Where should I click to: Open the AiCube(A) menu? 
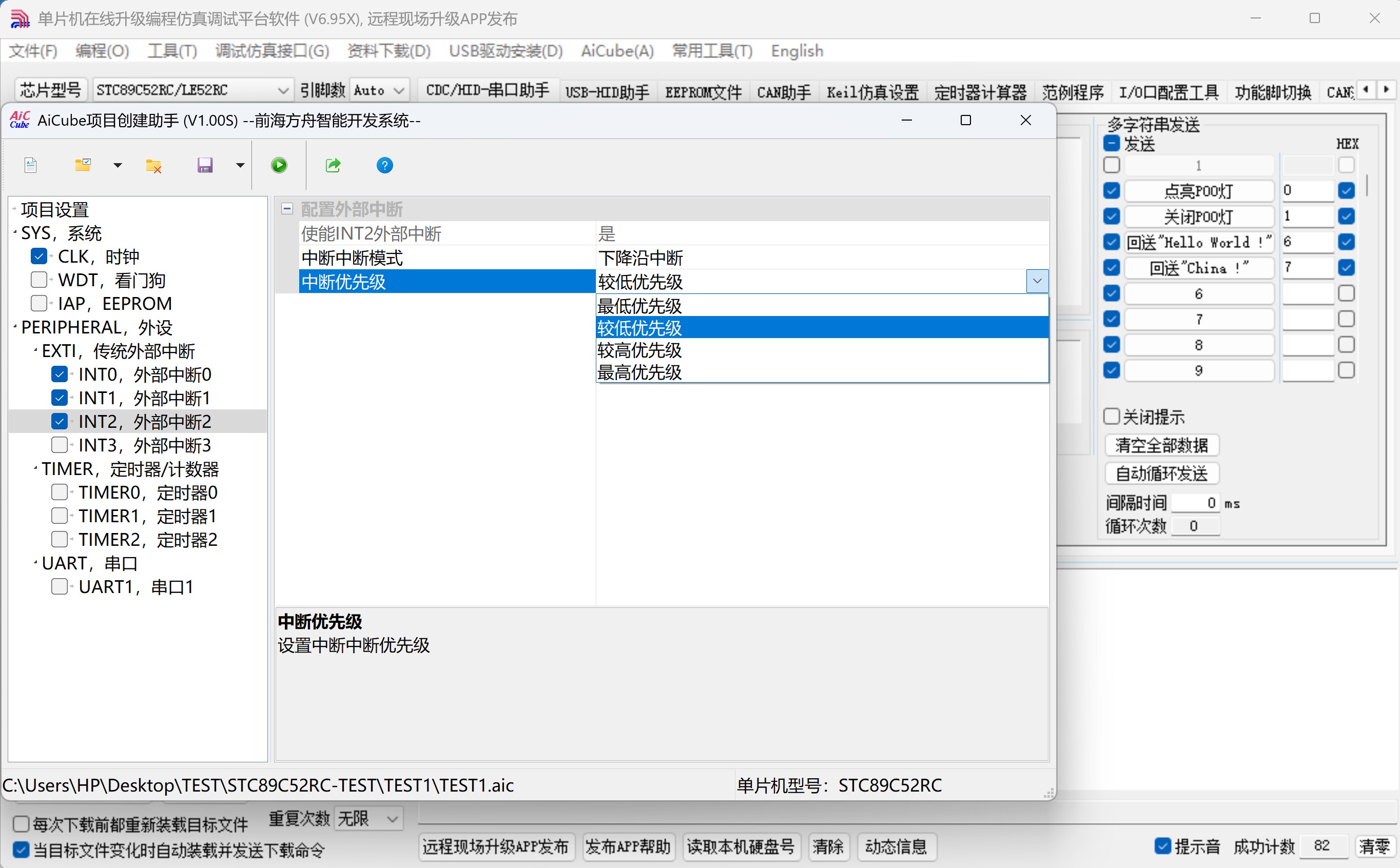[617, 51]
